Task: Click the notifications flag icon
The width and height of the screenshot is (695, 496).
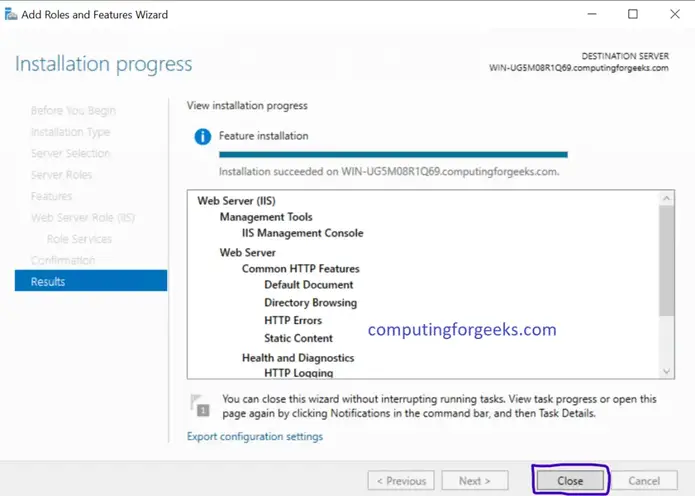Action: pyautogui.click(x=199, y=405)
